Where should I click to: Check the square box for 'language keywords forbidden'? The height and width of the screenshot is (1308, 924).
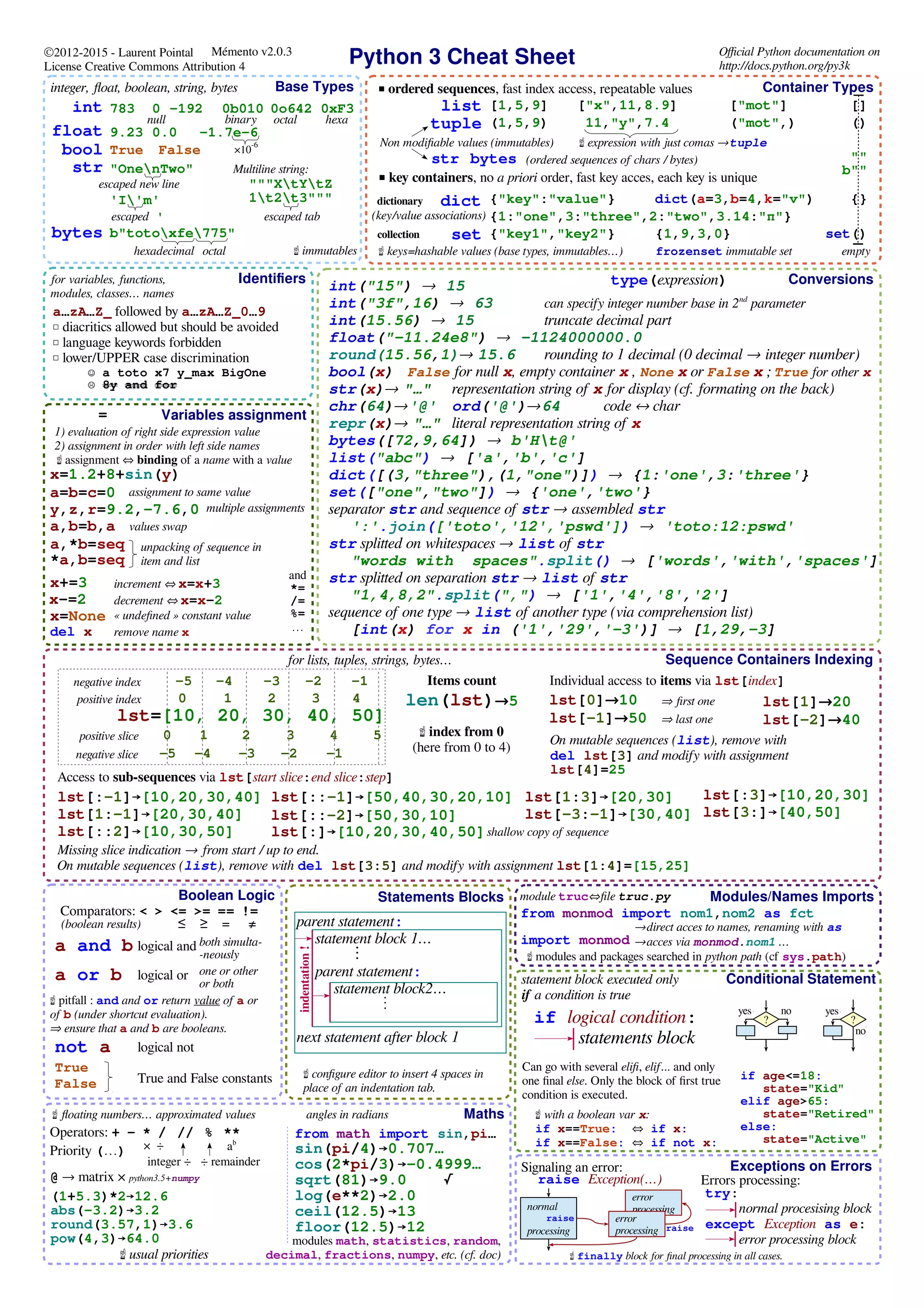56,343
